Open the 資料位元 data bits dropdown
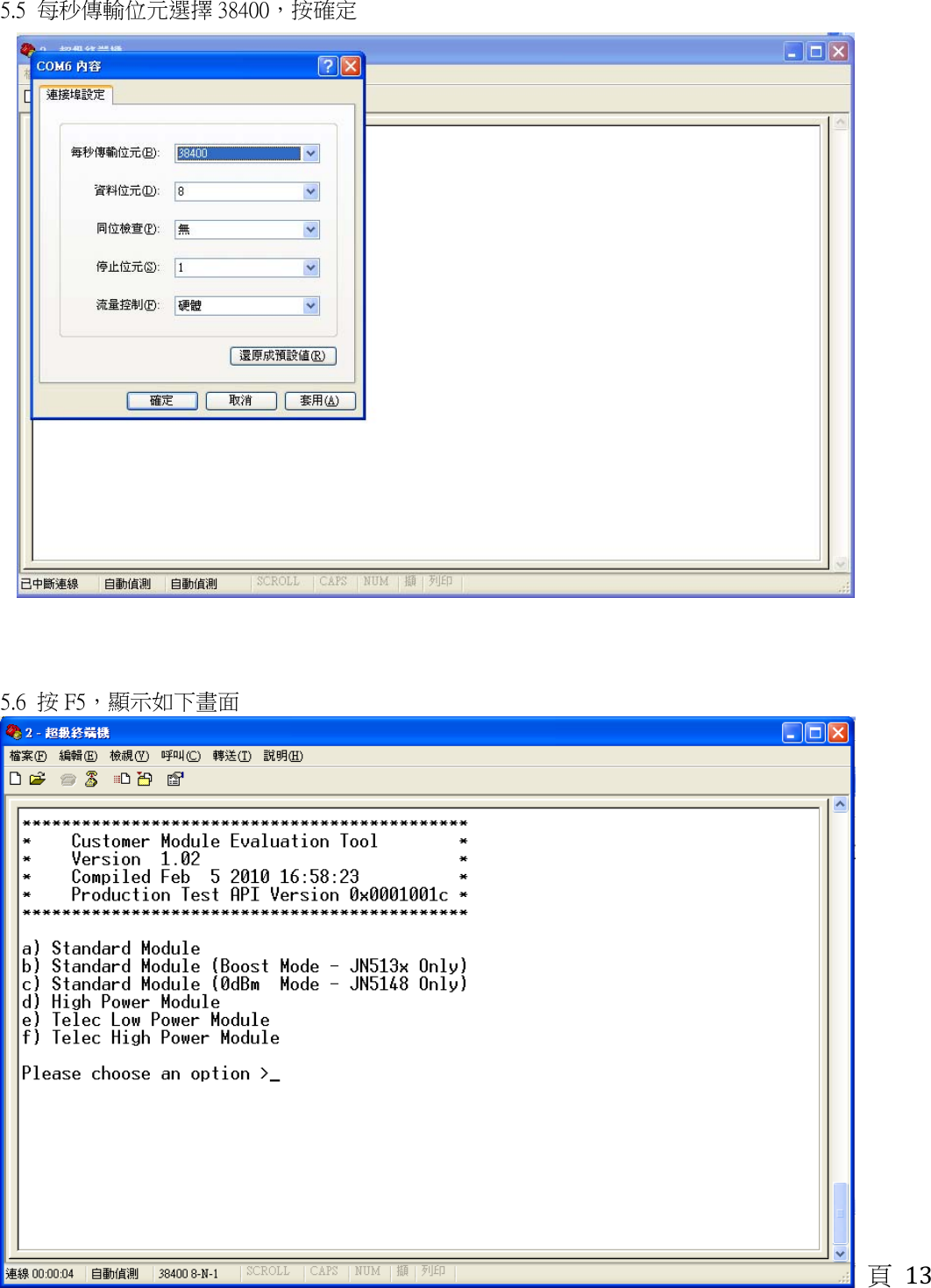The width and height of the screenshot is (931, 1288). (x=310, y=191)
